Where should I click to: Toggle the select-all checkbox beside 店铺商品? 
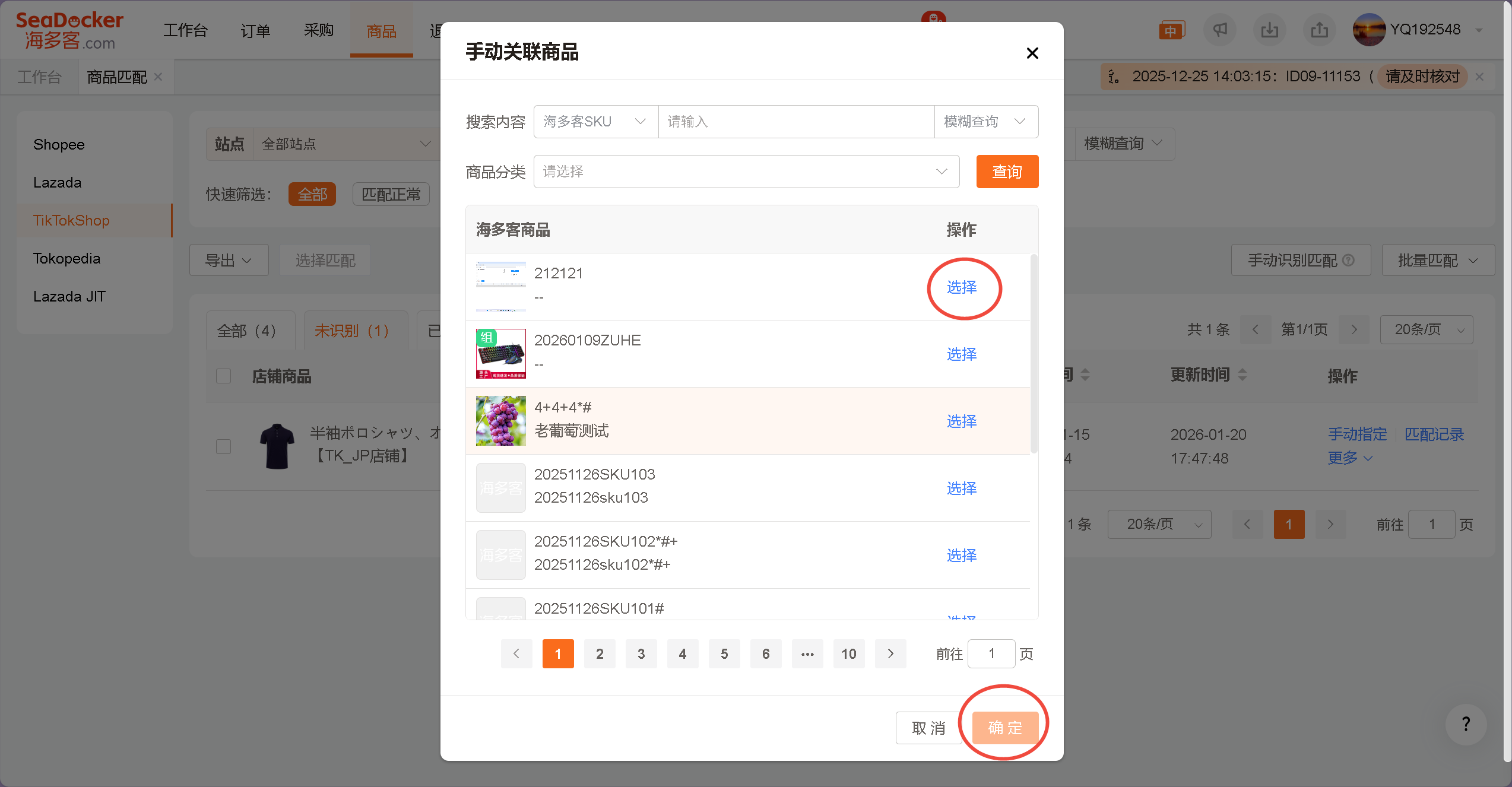[224, 376]
